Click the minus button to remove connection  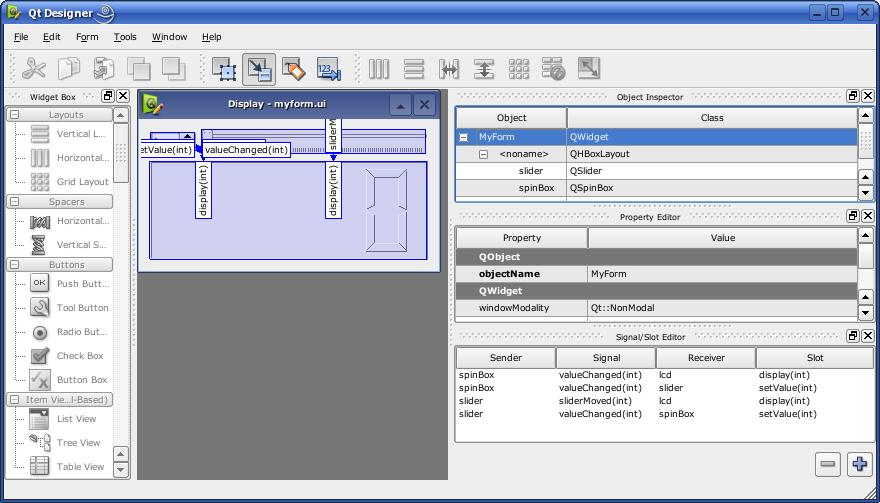click(827, 464)
